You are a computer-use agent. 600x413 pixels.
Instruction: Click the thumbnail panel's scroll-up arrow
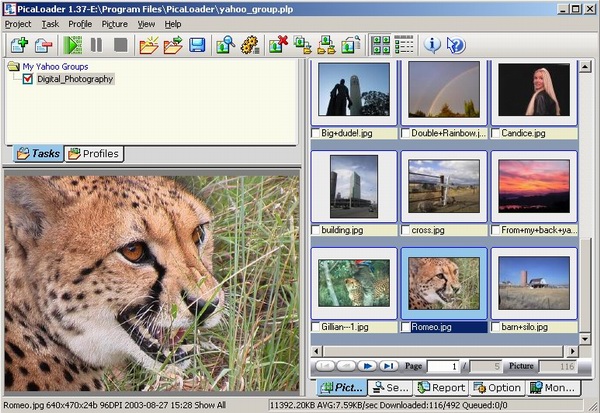click(585, 67)
